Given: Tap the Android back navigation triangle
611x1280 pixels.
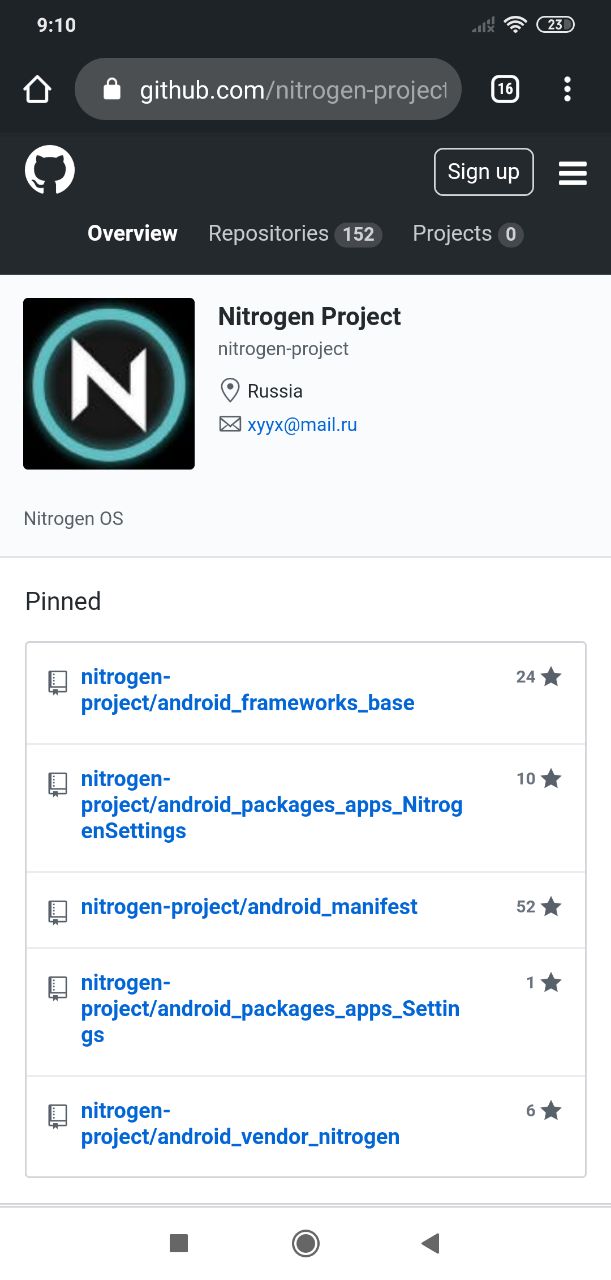Looking at the screenshot, I should [x=430, y=1243].
